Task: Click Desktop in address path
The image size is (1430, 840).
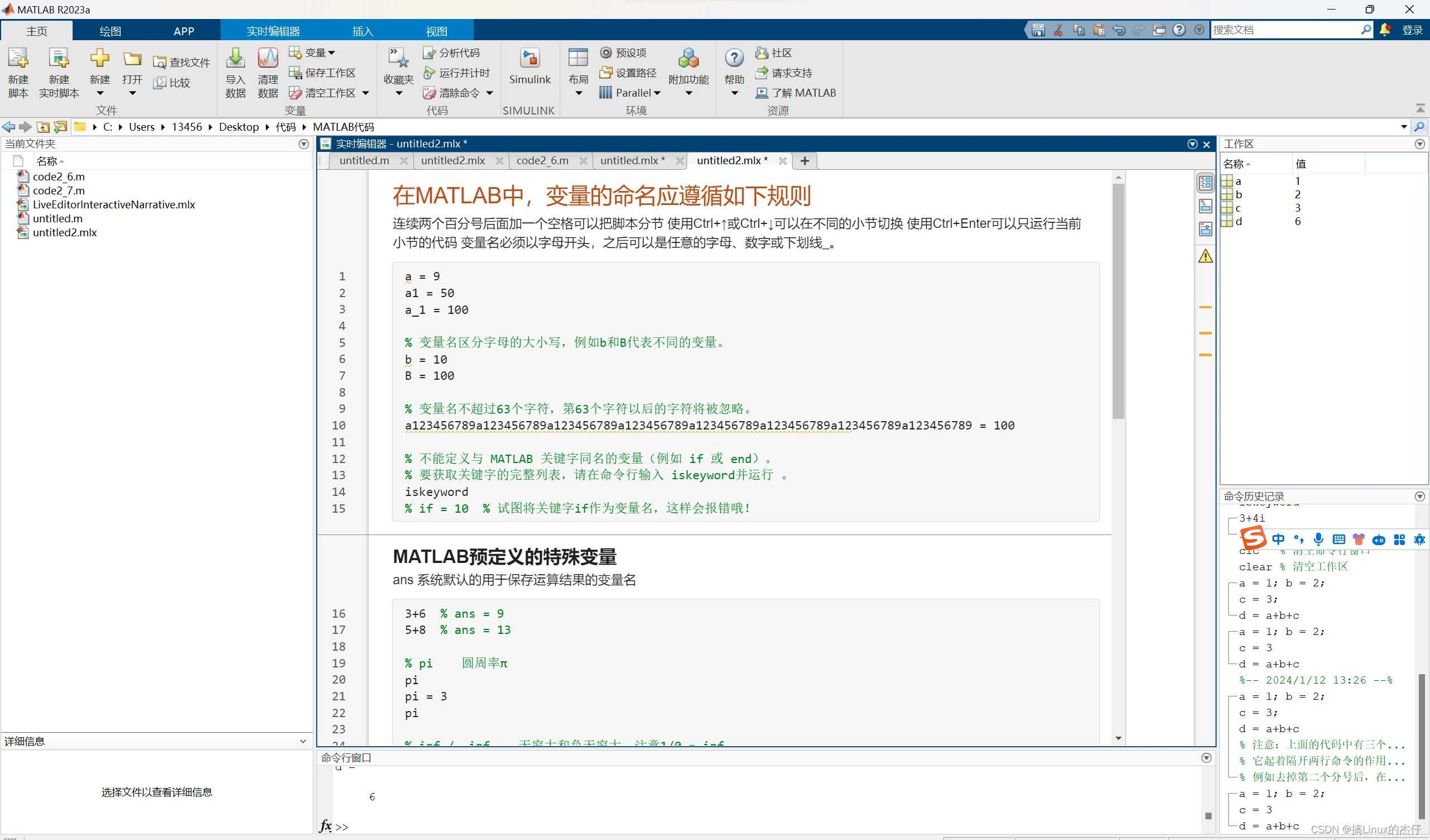Action: click(239, 127)
